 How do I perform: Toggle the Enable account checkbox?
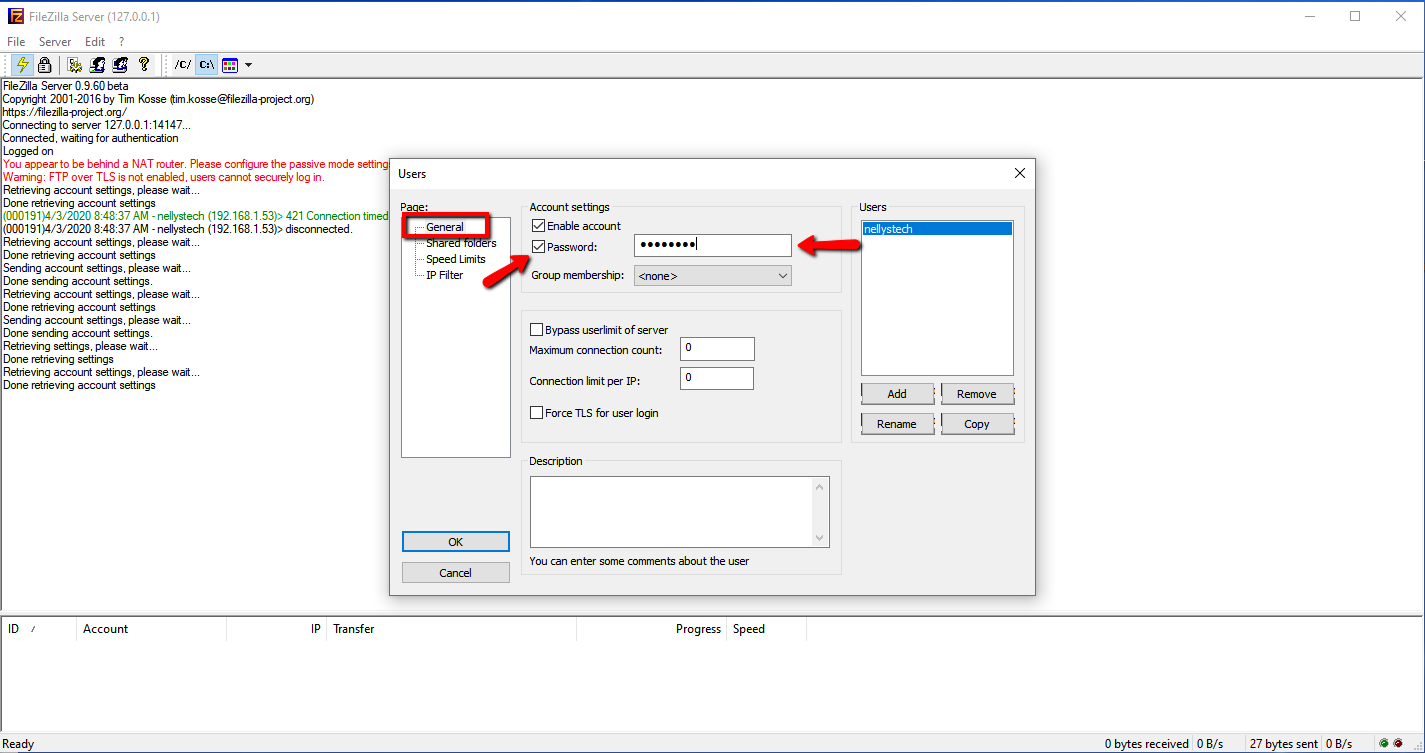(x=538, y=226)
